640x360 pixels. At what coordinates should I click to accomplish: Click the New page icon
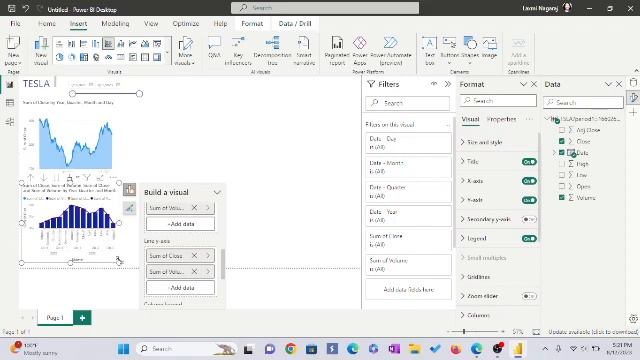[x=13, y=51]
